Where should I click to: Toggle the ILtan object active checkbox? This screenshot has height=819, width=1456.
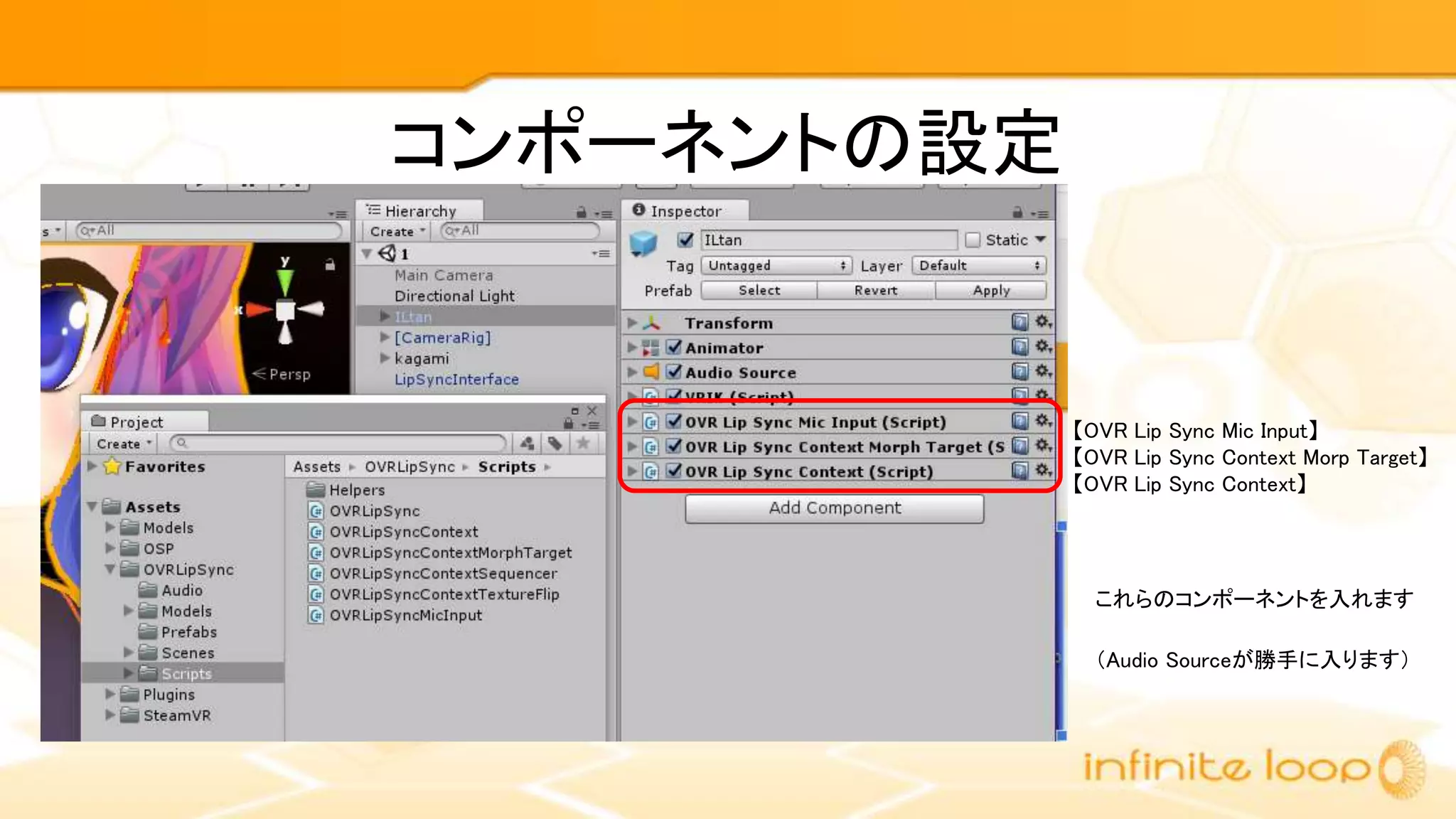(x=685, y=240)
